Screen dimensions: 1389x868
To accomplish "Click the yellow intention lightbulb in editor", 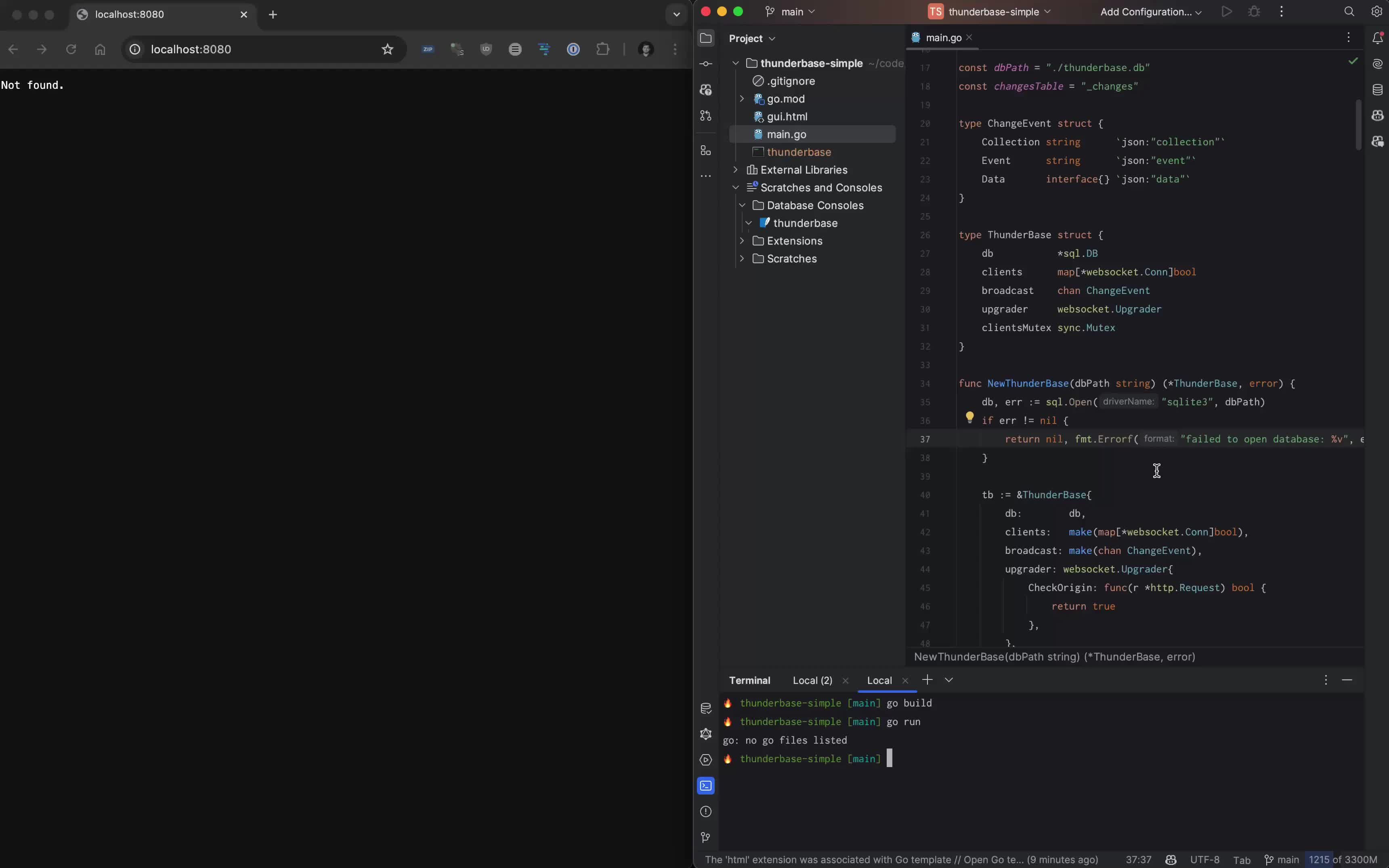I will click(969, 417).
